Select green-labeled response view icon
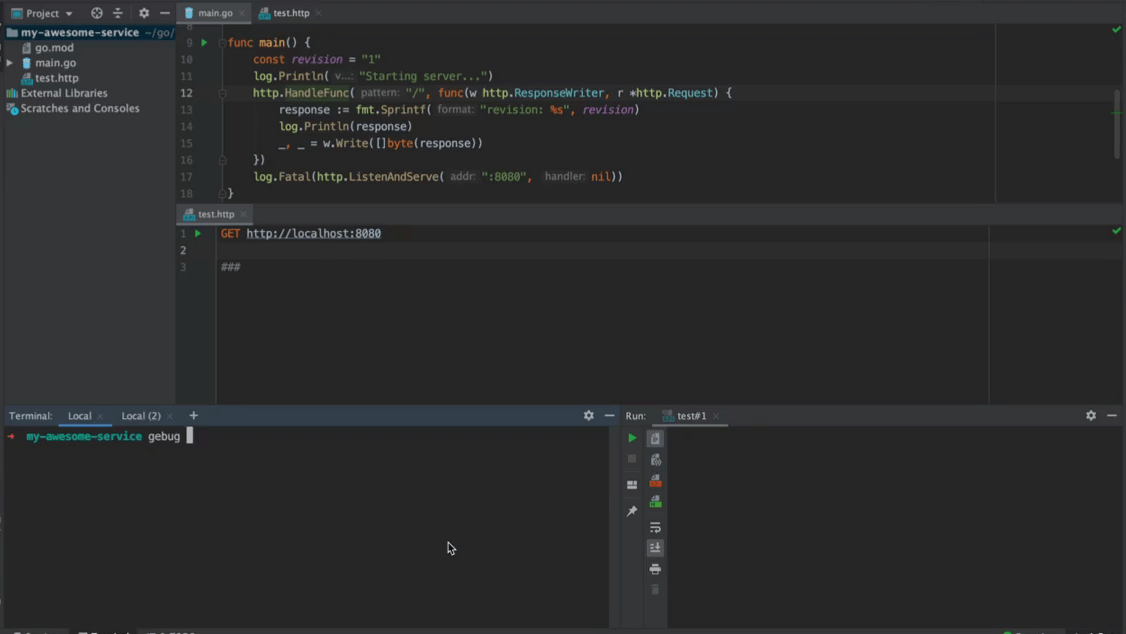The width and height of the screenshot is (1126, 634). tap(655, 501)
